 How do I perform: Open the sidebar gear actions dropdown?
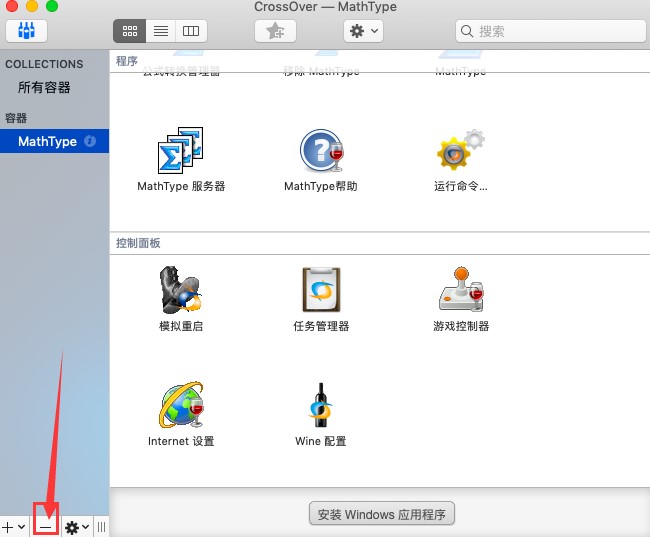point(77,527)
